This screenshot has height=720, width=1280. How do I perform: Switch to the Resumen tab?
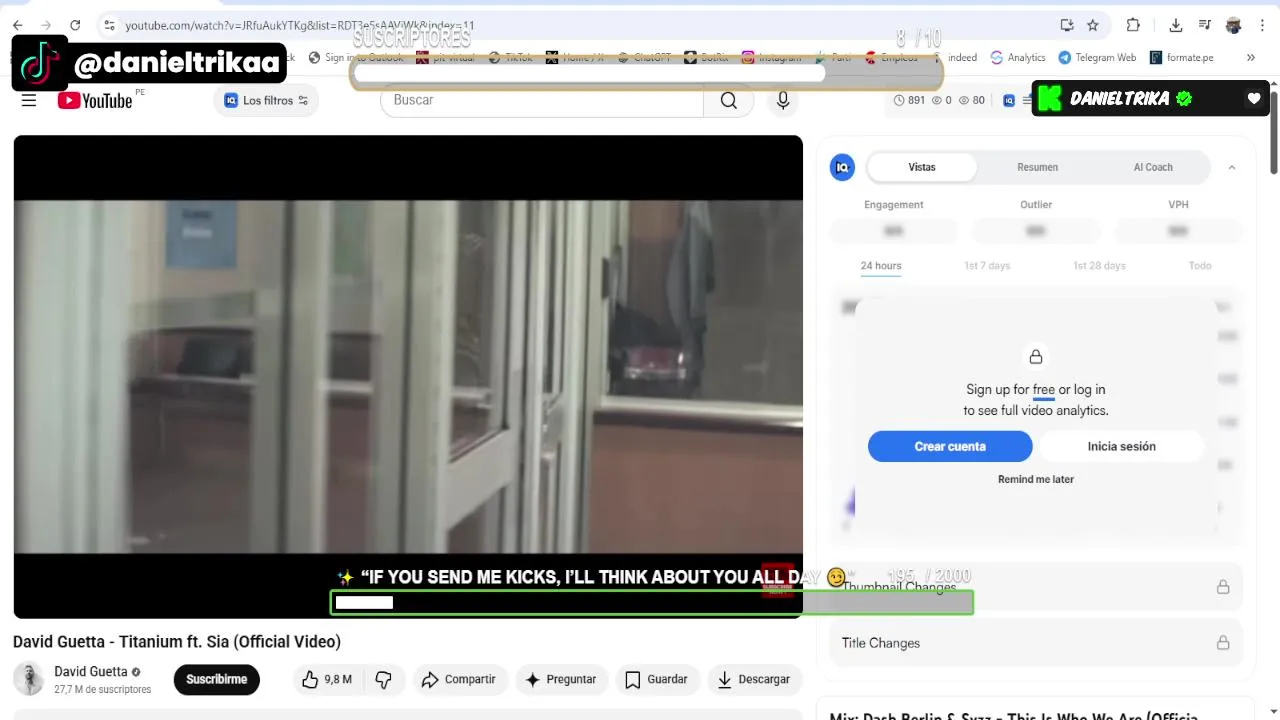tap(1037, 167)
